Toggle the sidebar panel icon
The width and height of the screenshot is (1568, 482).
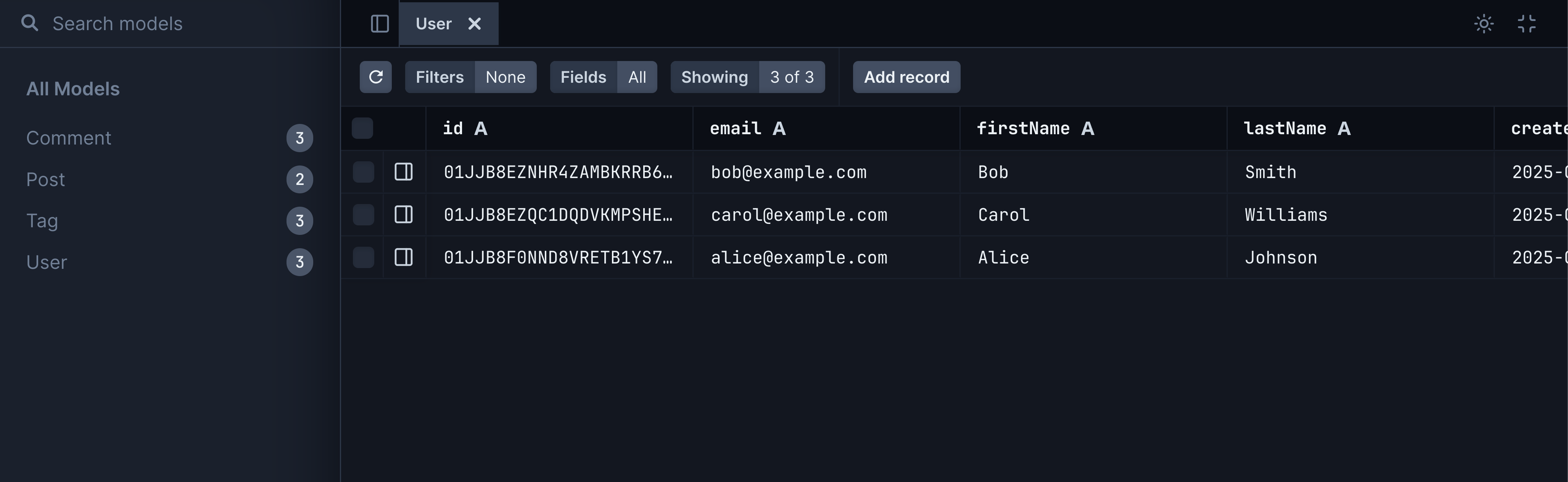tap(380, 24)
